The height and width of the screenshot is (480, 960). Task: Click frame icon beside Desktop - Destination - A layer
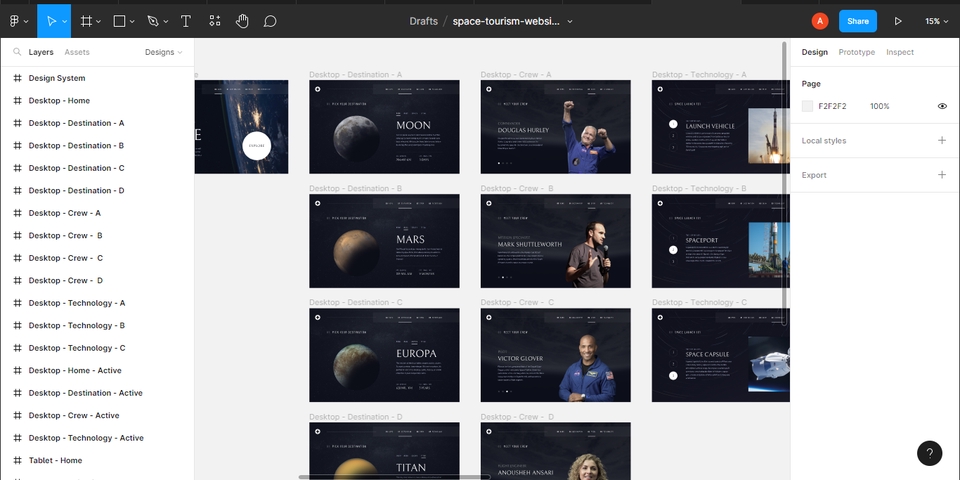click(17, 123)
